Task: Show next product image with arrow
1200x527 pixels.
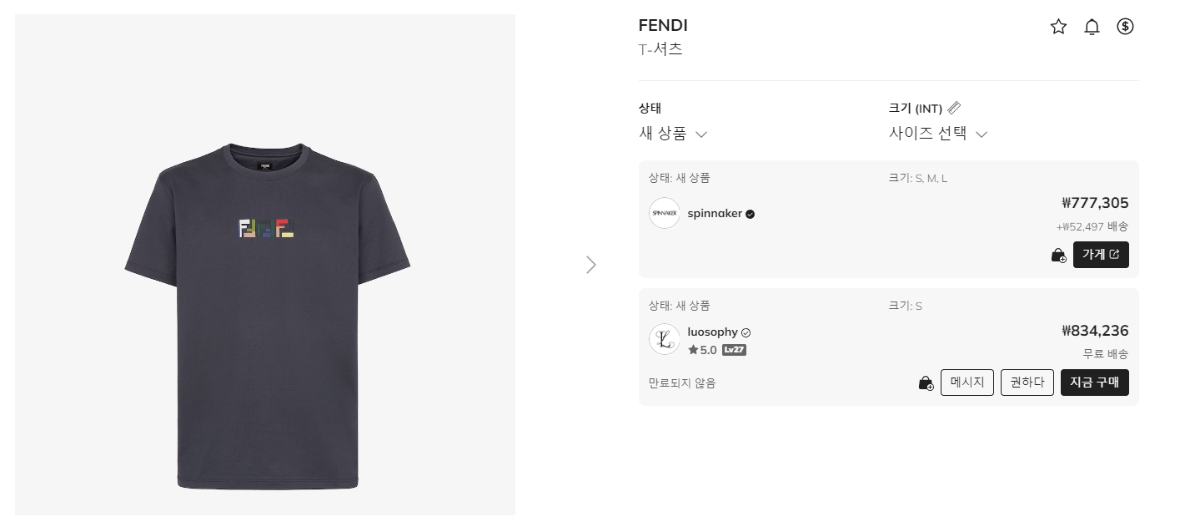Action: (x=591, y=265)
